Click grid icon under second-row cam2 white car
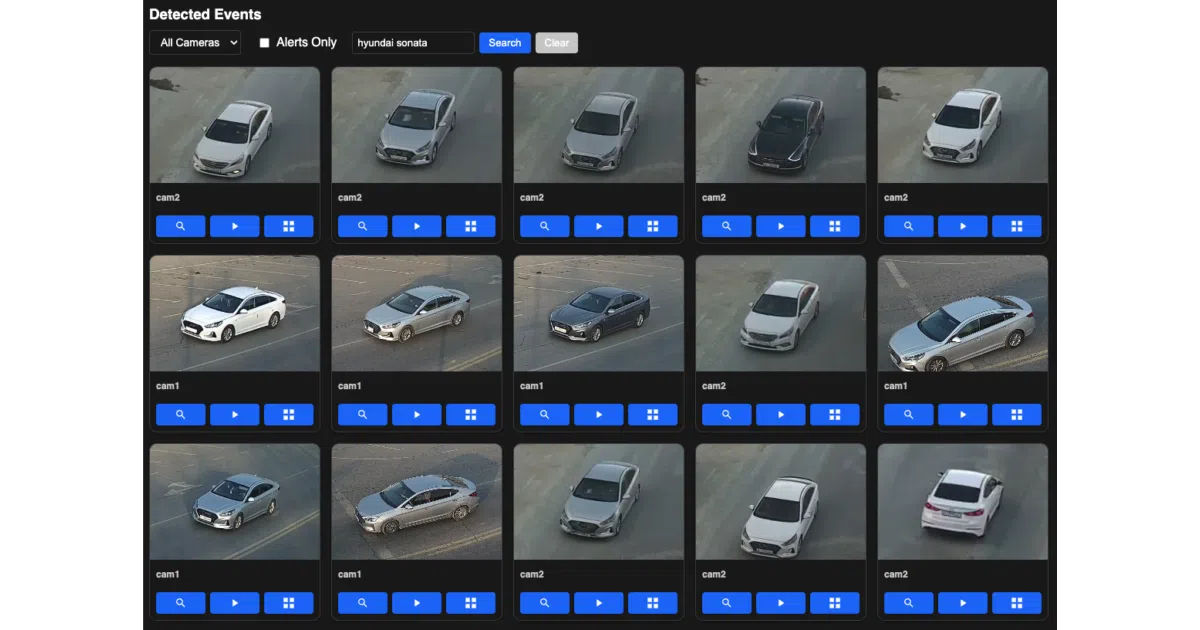Screen dimensions: 1200x630 point(835,414)
